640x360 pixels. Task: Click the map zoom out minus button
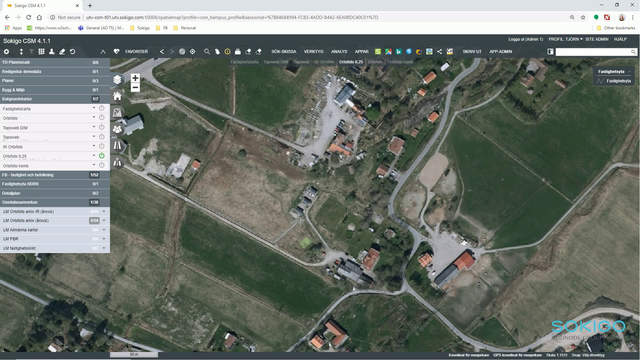pyautogui.click(x=135, y=87)
